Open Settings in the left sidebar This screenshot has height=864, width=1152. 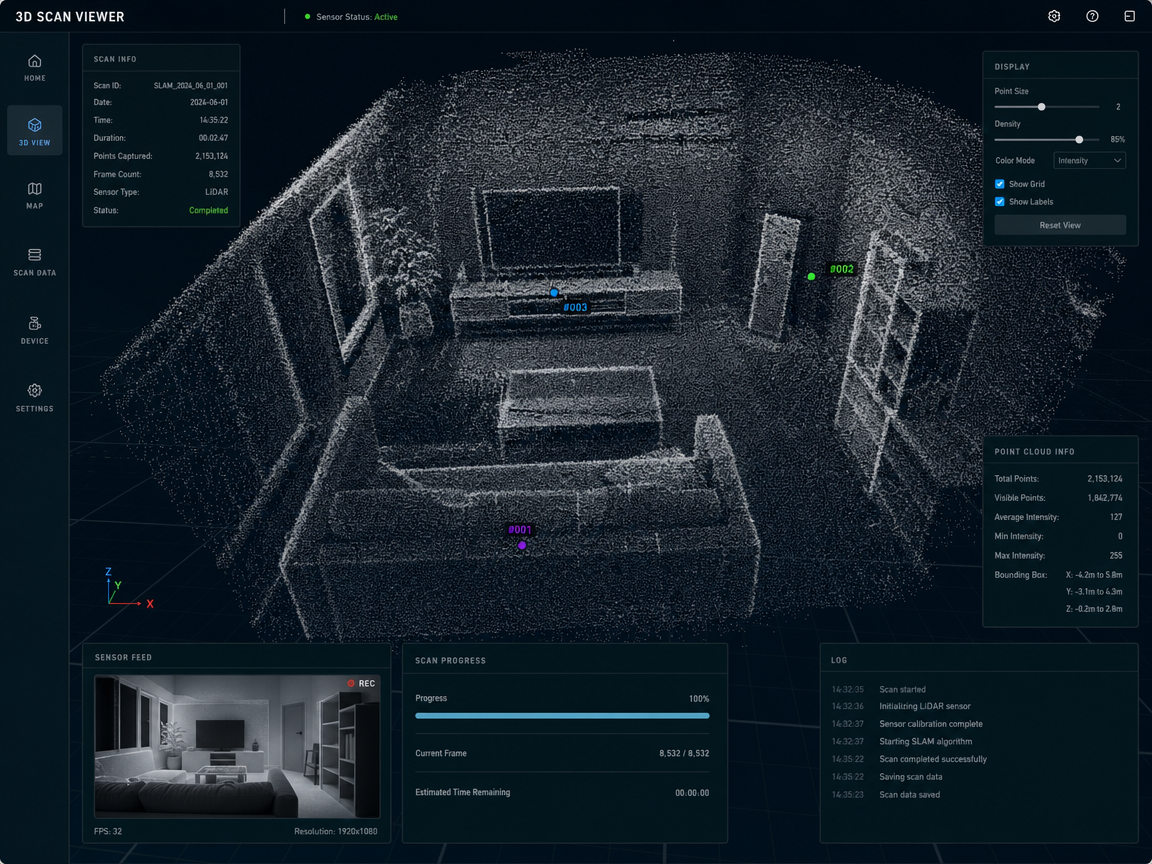[35, 390]
